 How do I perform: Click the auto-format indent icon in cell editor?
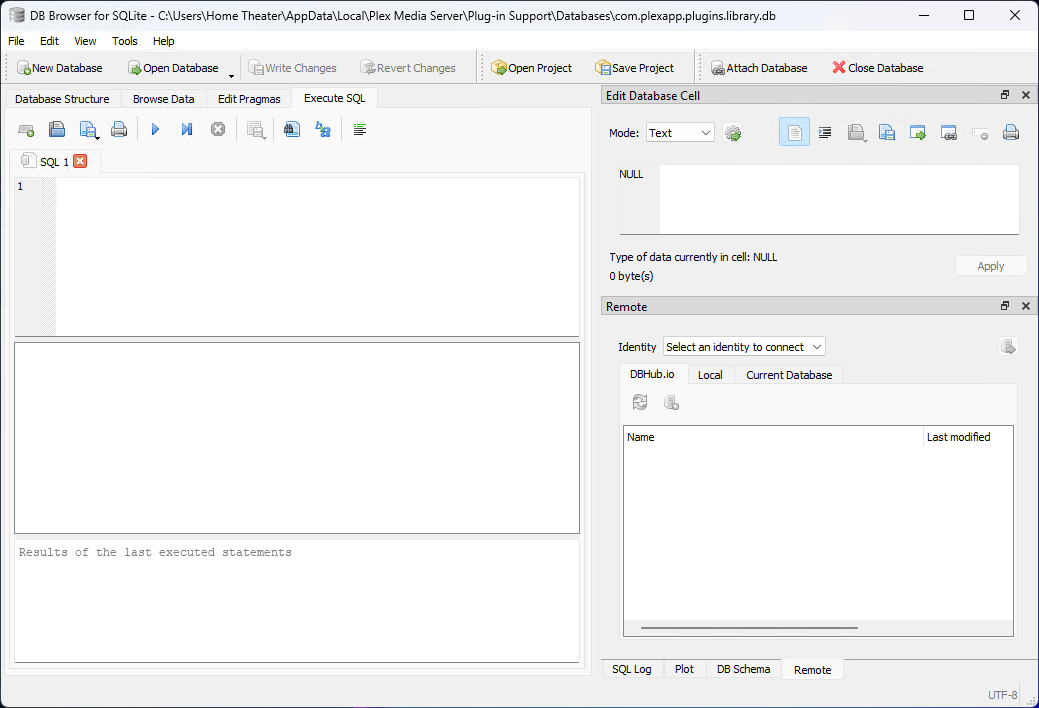(x=825, y=133)
